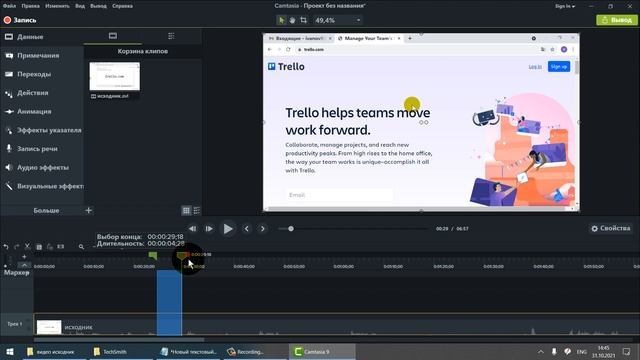Viewport: 640px width, 360px height.
Task: Click the Маркер track label
Action: pos(16,272)
